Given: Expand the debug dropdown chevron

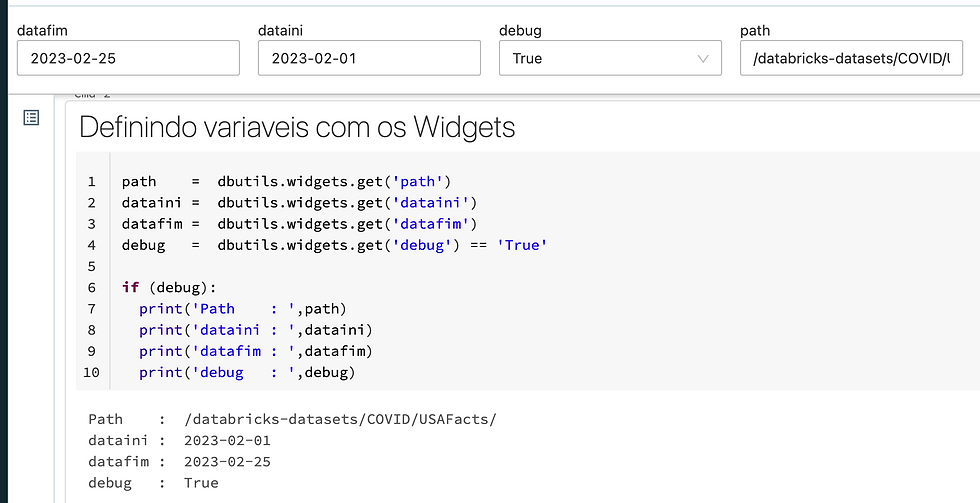Looking at the screenshot, I should point(702,59).
